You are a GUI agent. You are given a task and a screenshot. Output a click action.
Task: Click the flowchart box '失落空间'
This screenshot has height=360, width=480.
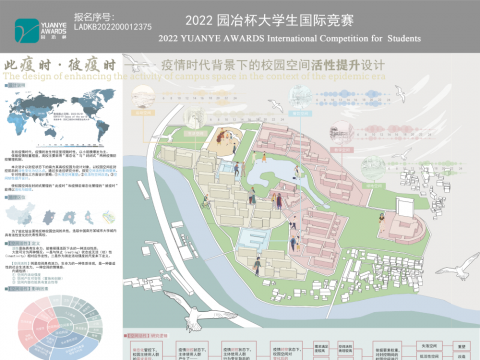pos(429,346)
